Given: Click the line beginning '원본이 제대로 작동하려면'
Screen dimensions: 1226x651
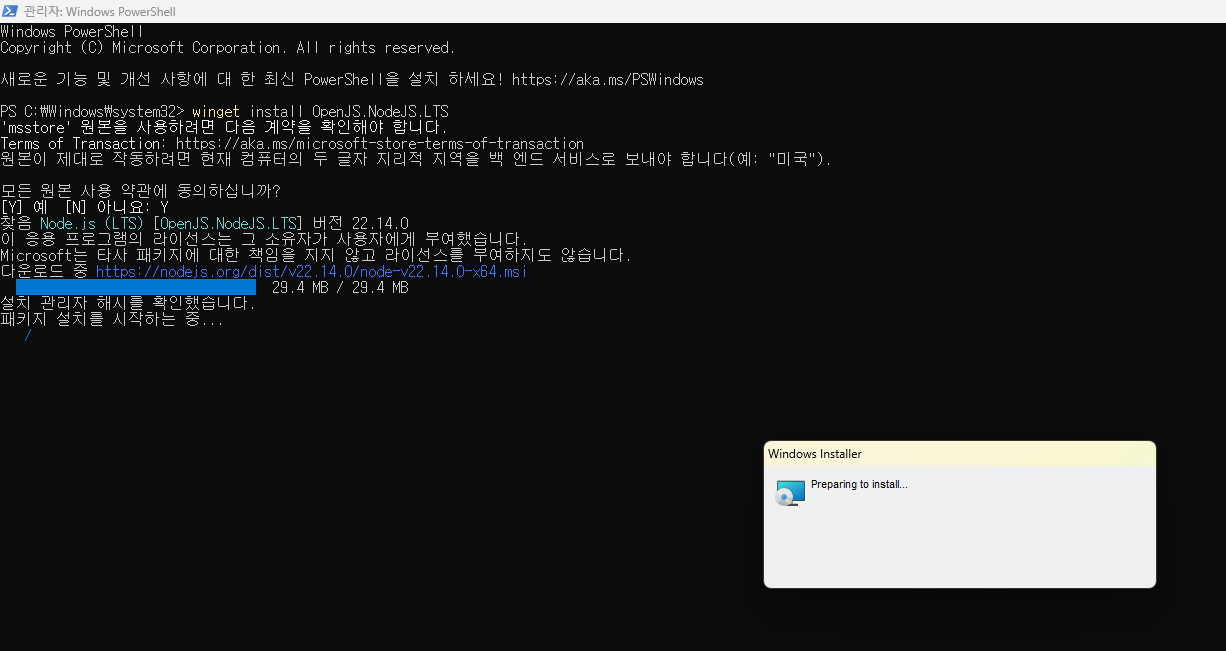Looking at the screenshot, I should click(x=416, y=159).
